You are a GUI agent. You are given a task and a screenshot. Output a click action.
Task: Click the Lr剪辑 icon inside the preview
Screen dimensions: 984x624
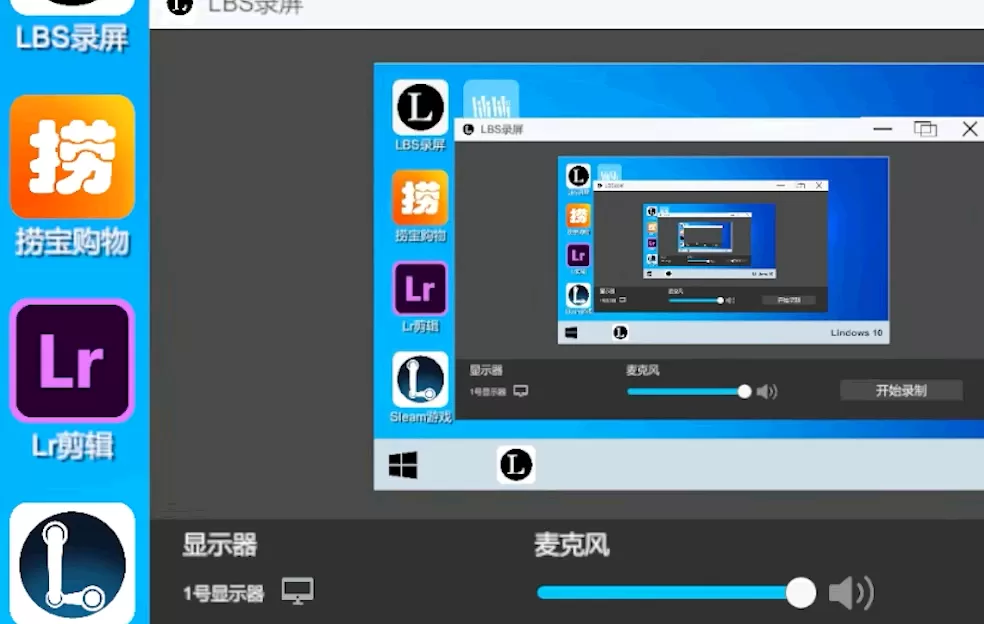(420, 289)
